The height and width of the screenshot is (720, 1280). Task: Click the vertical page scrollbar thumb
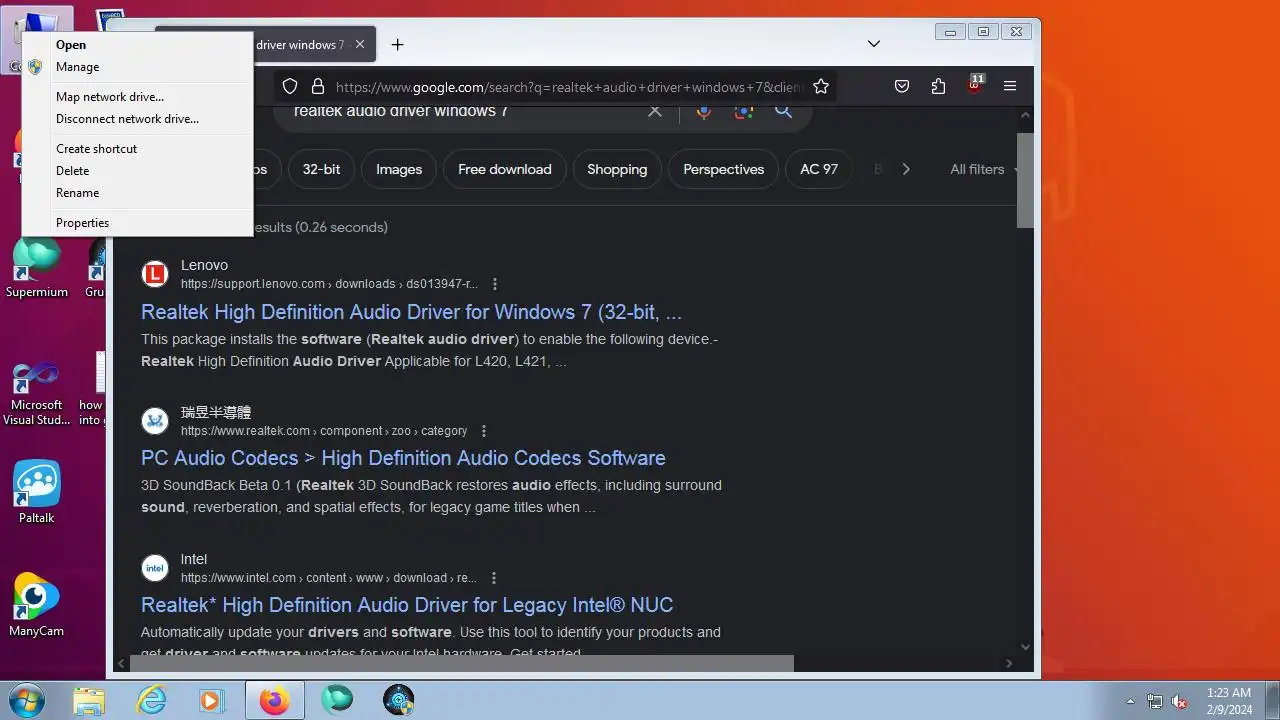coord(1025,179)
